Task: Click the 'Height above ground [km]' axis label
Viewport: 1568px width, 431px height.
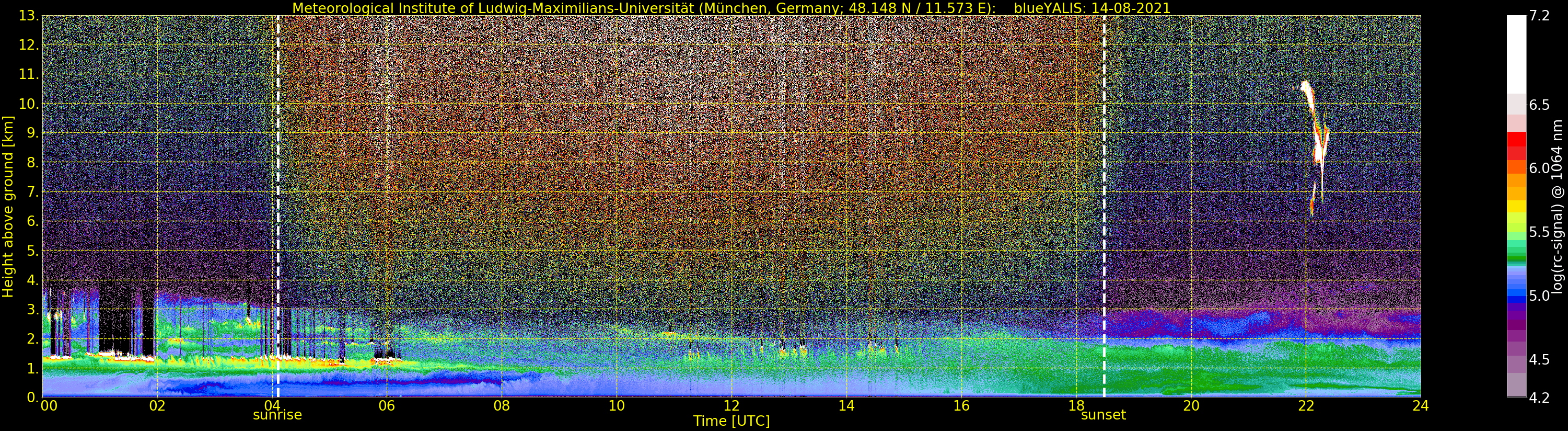Action: point(8,207)
